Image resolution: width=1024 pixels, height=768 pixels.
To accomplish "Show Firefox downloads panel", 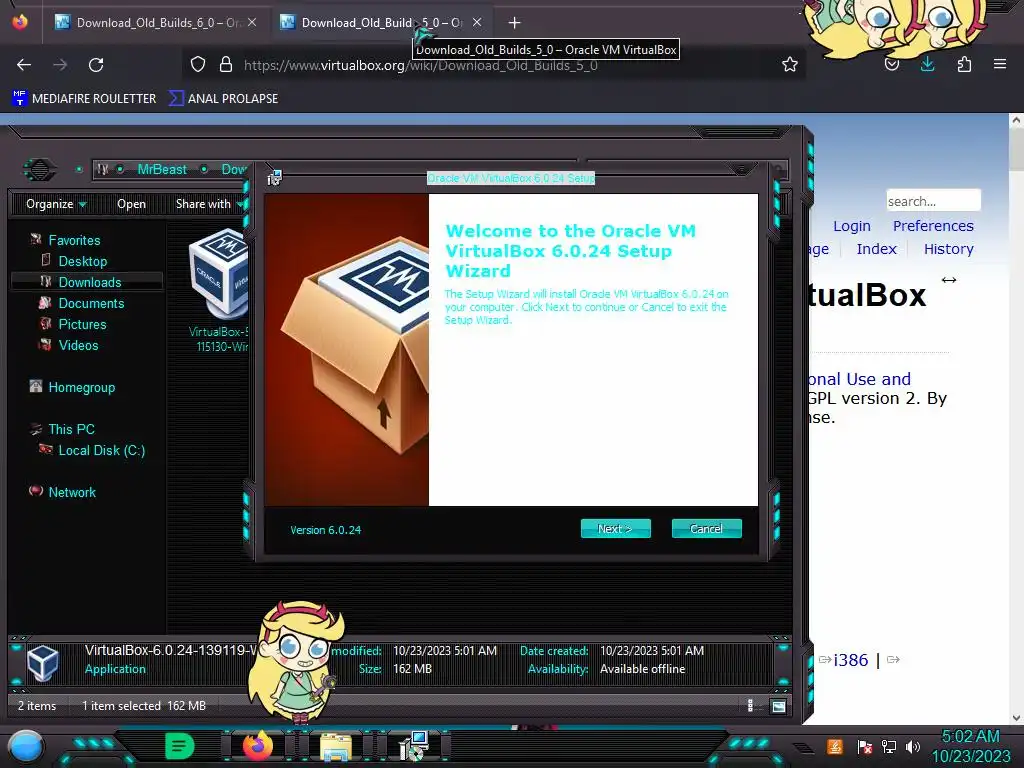I will pos(927,64).
